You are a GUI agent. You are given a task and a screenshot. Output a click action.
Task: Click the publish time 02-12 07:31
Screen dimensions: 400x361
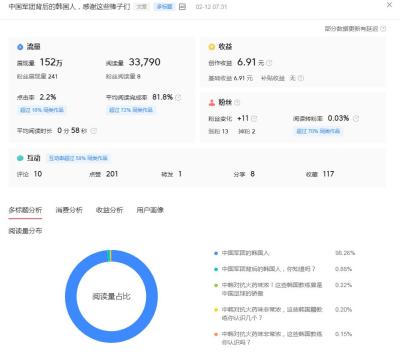pos(211,7)
